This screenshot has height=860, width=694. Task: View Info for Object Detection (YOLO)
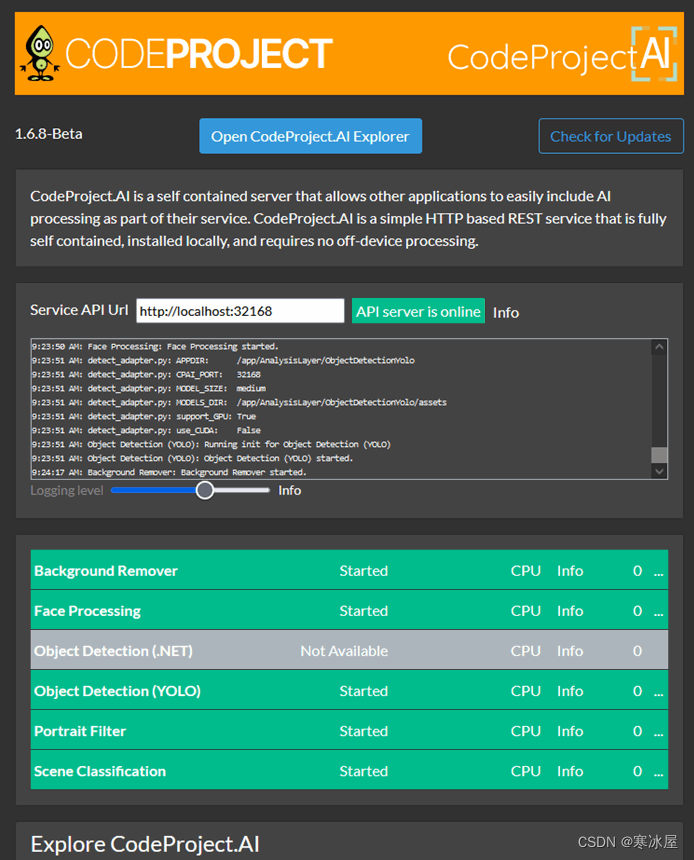[x=570, y=690]
